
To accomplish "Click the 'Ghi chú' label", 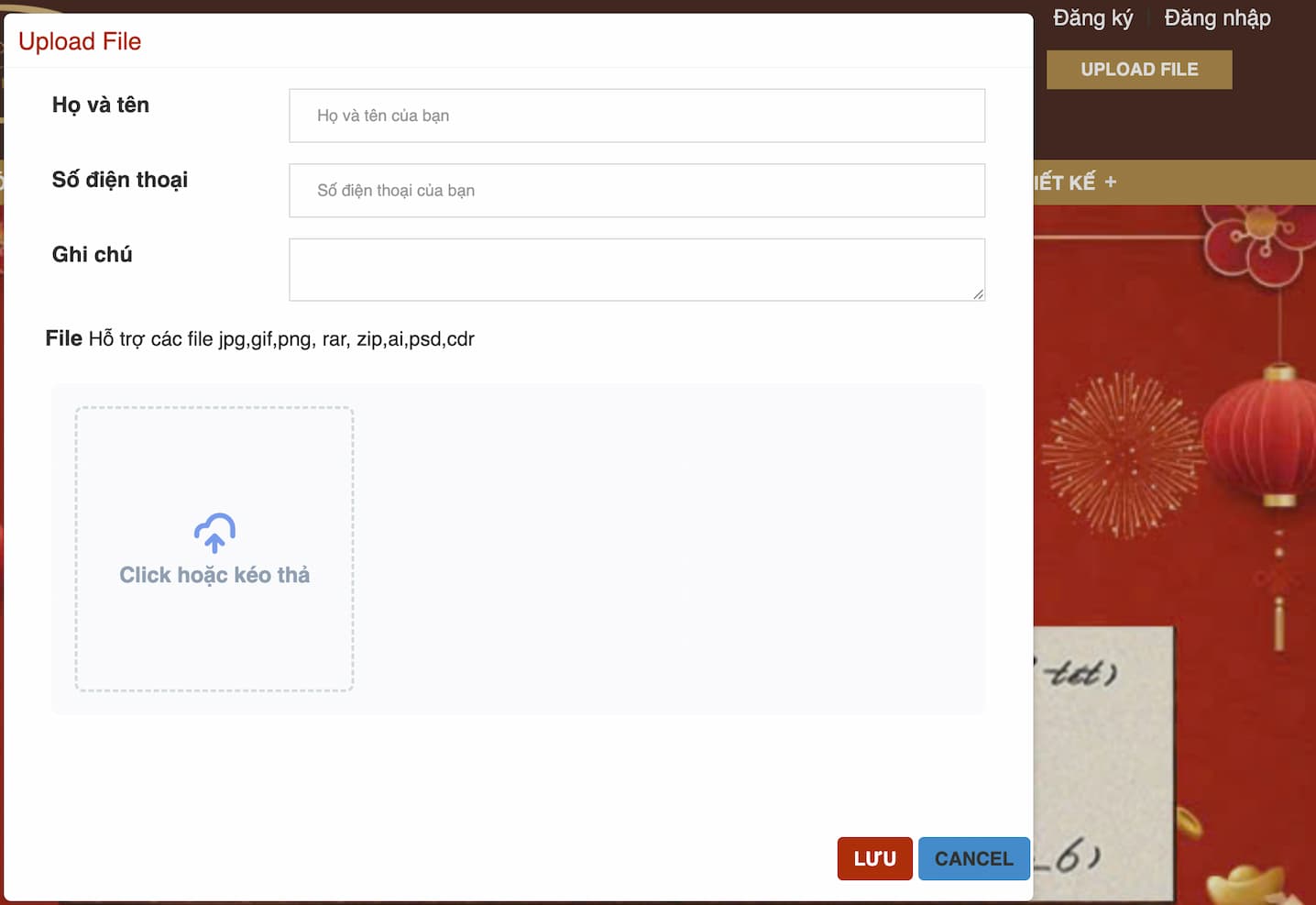I will (93, 255).
